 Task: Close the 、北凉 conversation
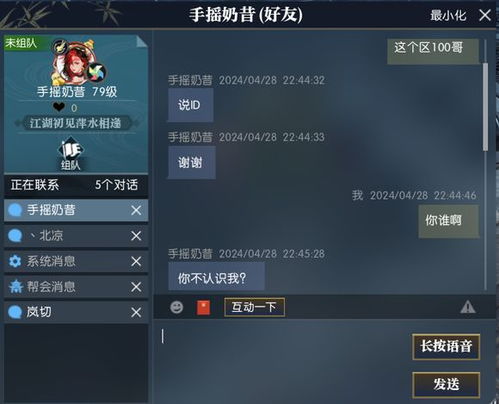(136, 236)
